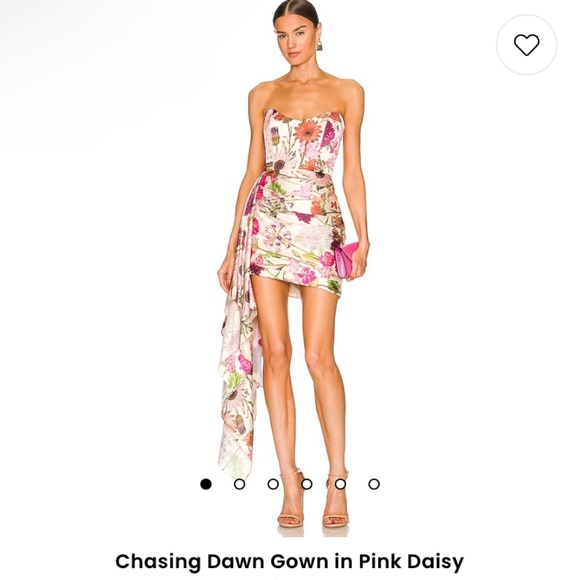Select the last carousel dot

click(x=374, y=484)
